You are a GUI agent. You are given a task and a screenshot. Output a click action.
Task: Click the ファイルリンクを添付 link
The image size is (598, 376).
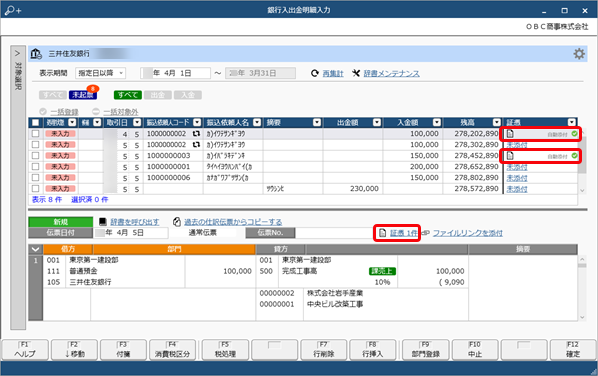point(468,233)
